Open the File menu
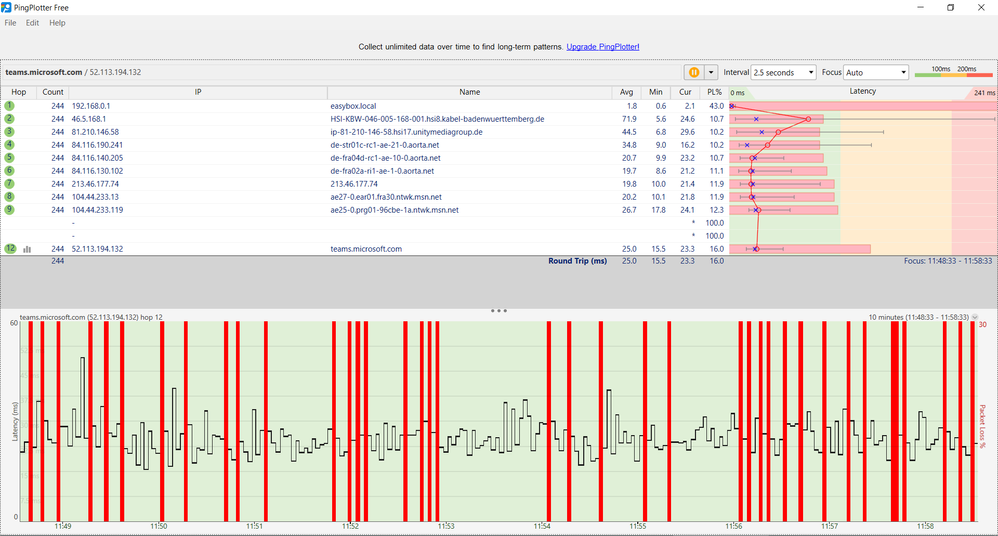The height and width of the screenshot is (536, 998). [10, 23]
